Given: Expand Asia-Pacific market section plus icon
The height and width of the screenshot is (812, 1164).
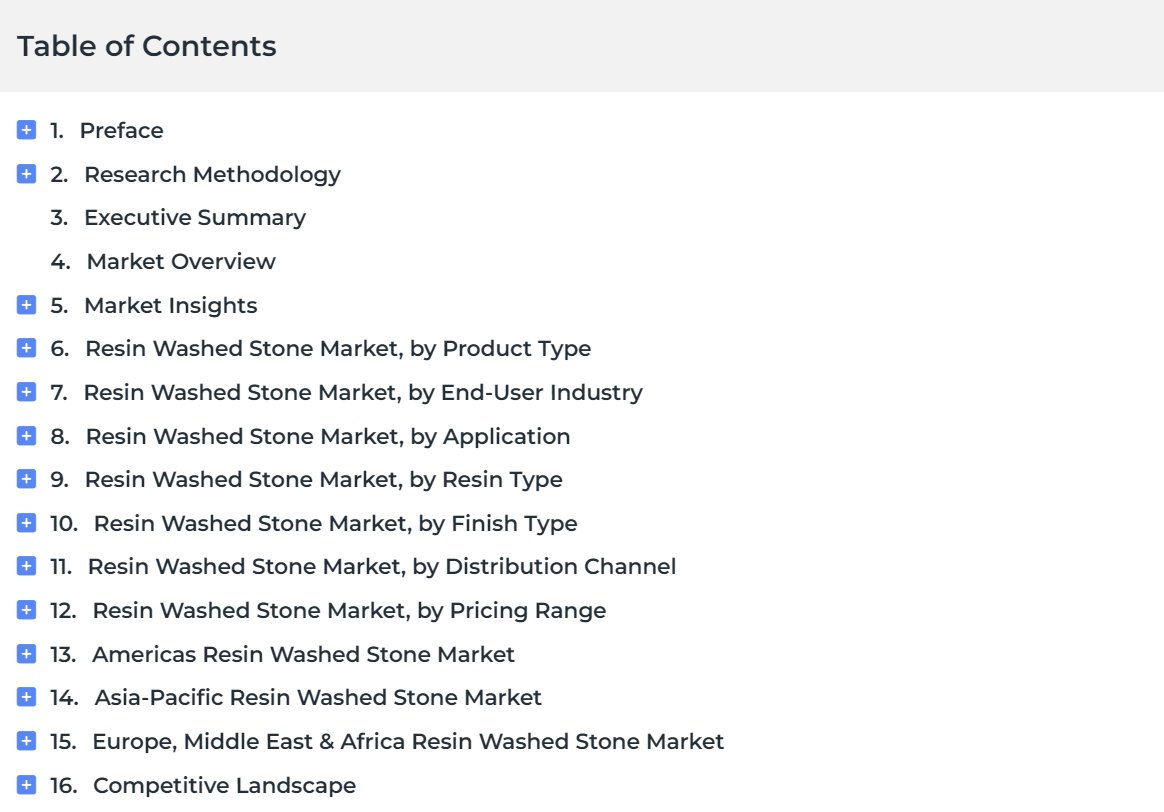Looking at the screenshot, I should (26, 697).
